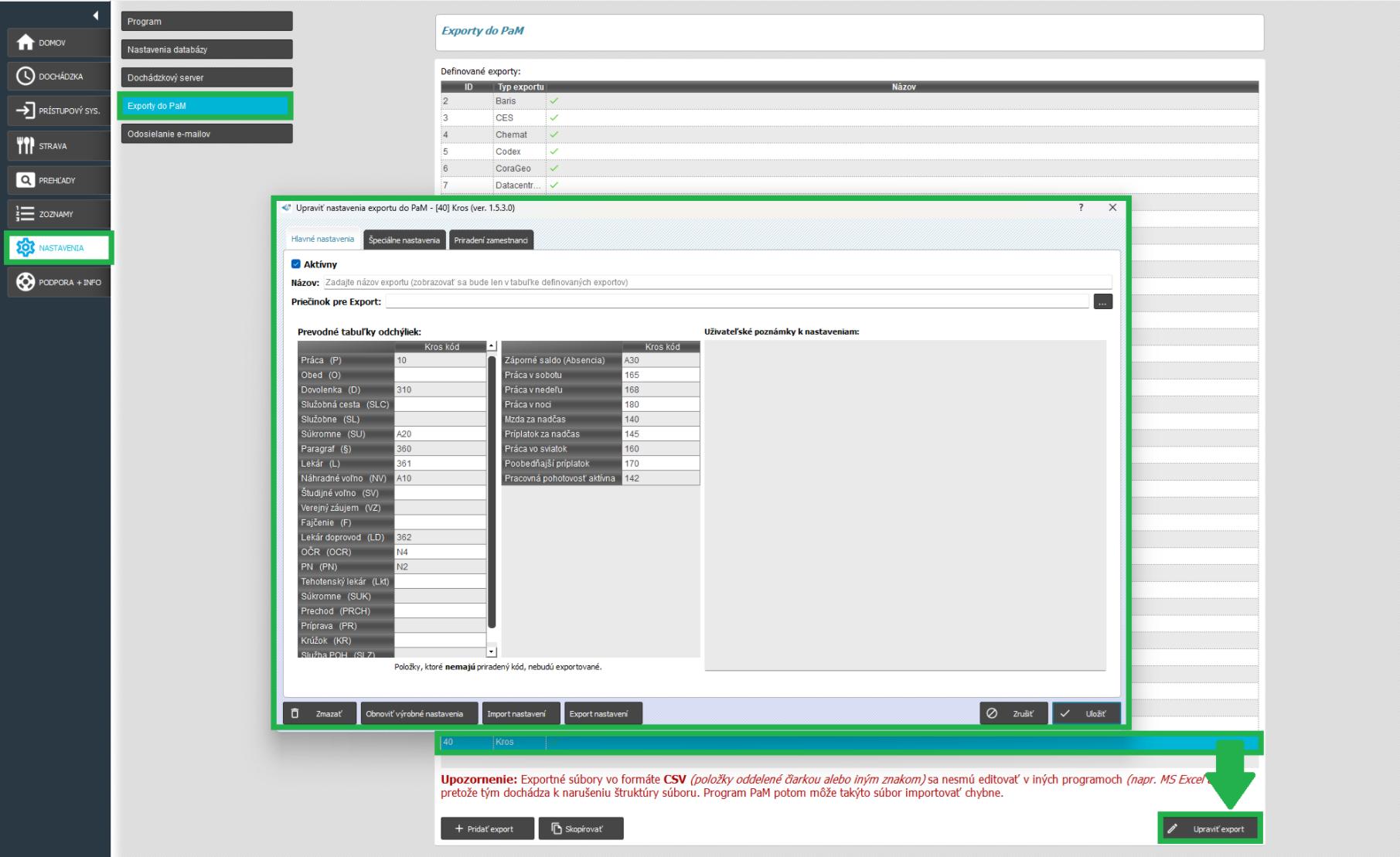
Task: Open Prístupový sys. entry icon
Action: point(26,111)
